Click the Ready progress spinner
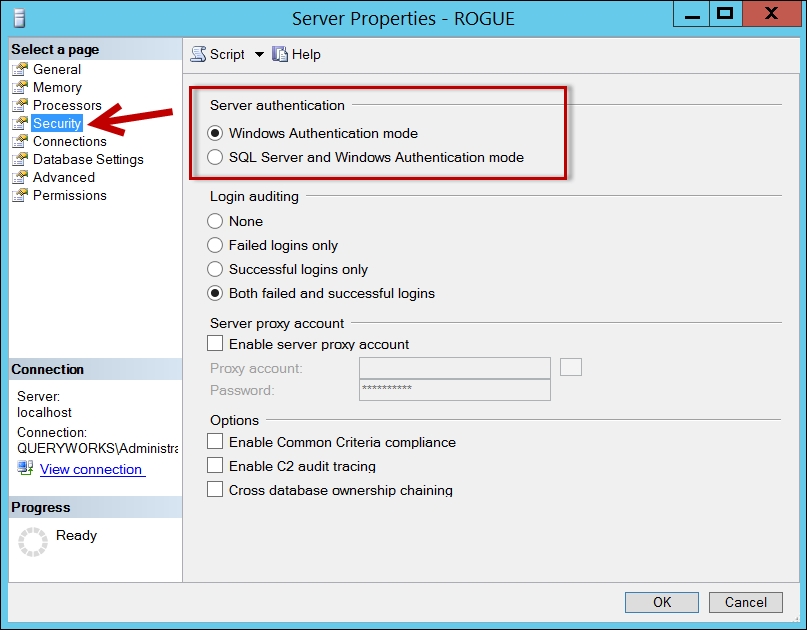Image resolution: width=807 pixels, height=630 pixels. click(x=33, y=541)
